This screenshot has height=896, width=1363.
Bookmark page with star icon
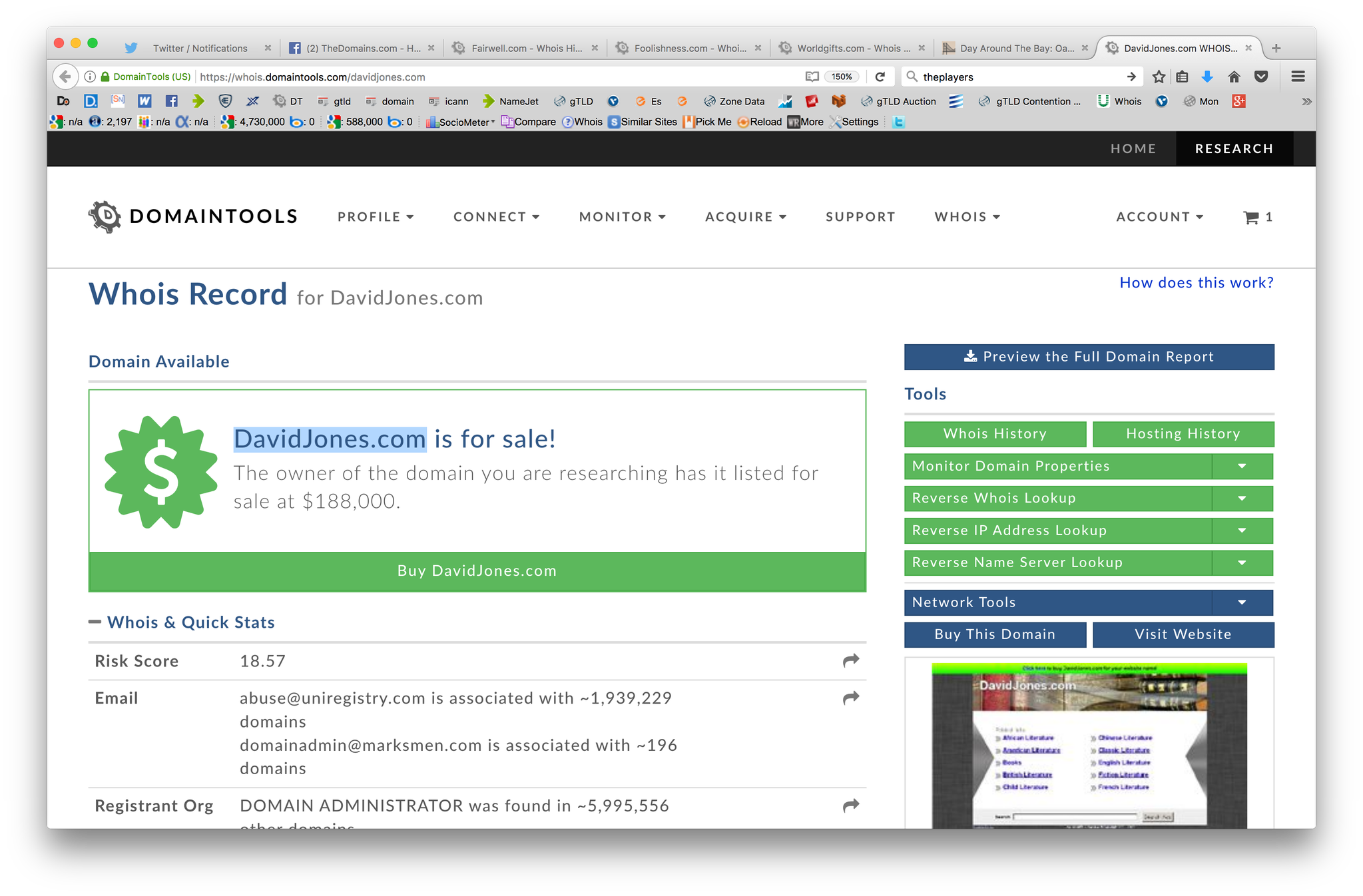(1159, 77)
